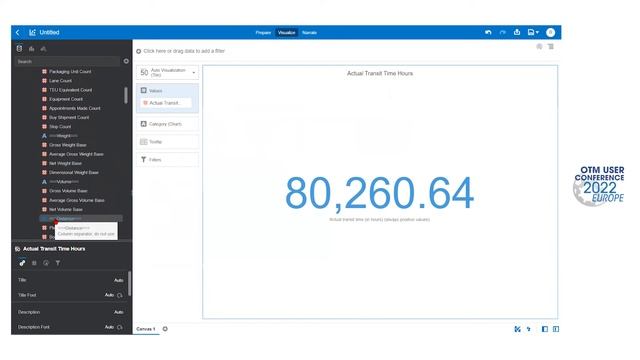Select the Tooltip grammar section
Screen dimensions: 640x360
[167, 142]
